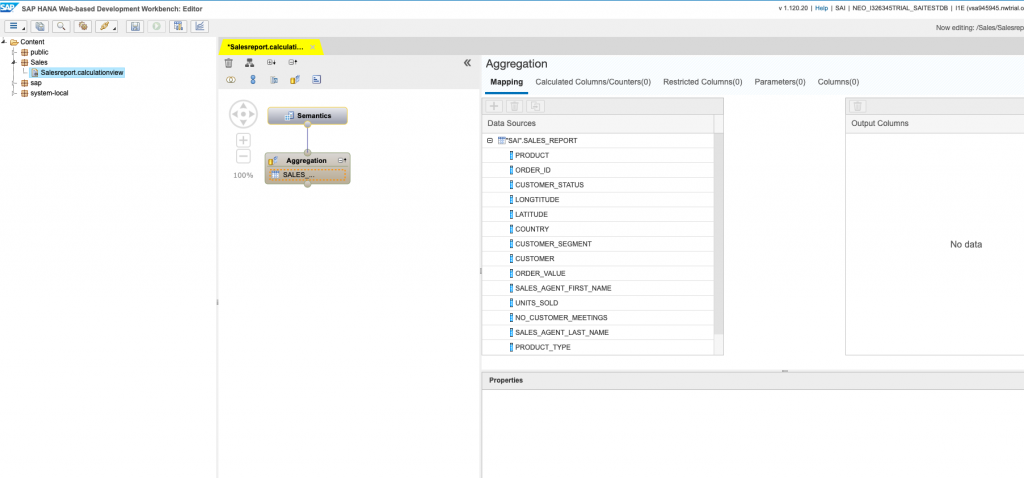Click the pan navigation wheel control
Image resolution: width=1024 pixels, height=478 pixels.
click(x=243, y=114)
